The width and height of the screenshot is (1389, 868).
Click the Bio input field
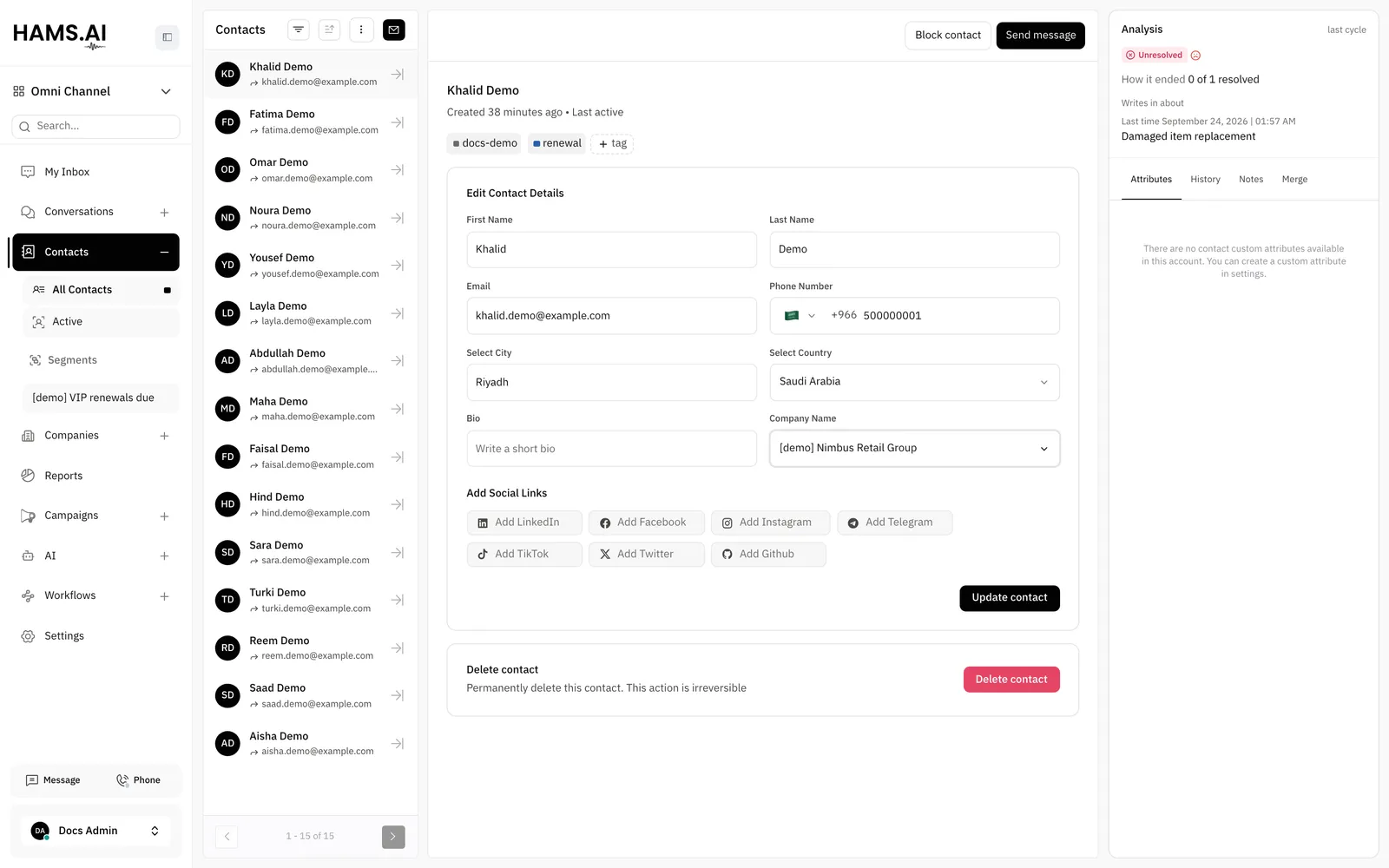pyautogui.click(x=611, y=449)
